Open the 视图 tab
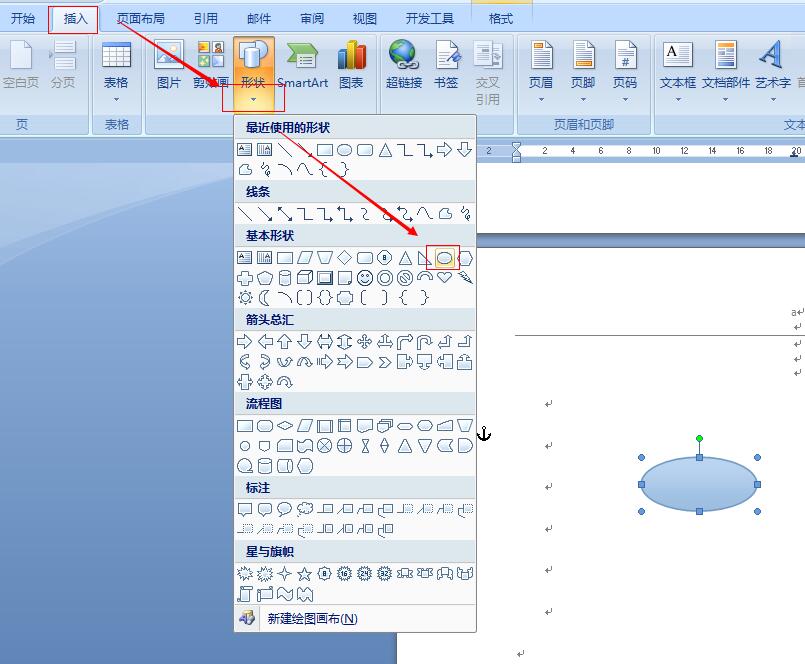The height and width of the screenshot is (664, 805). 365,19
